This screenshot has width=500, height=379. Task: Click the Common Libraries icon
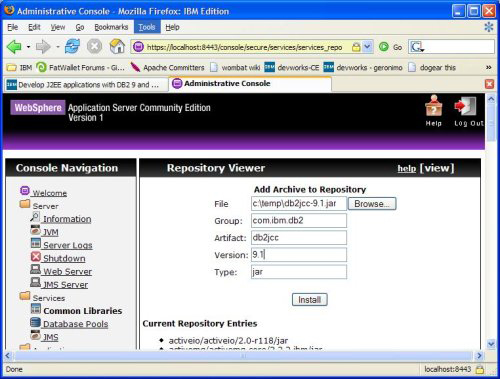tap(36, 309)
